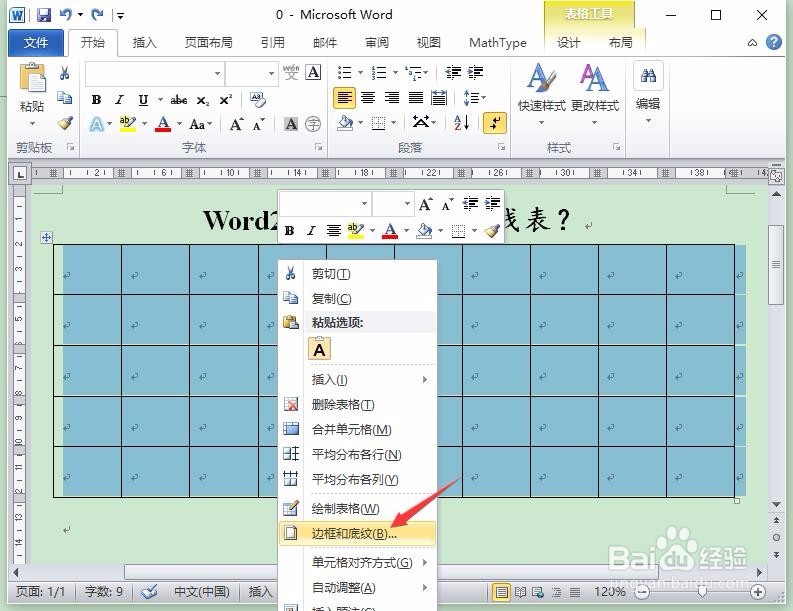
Task: Select the Format Painter brush in ribbon
Action: [x=65, y=122]
